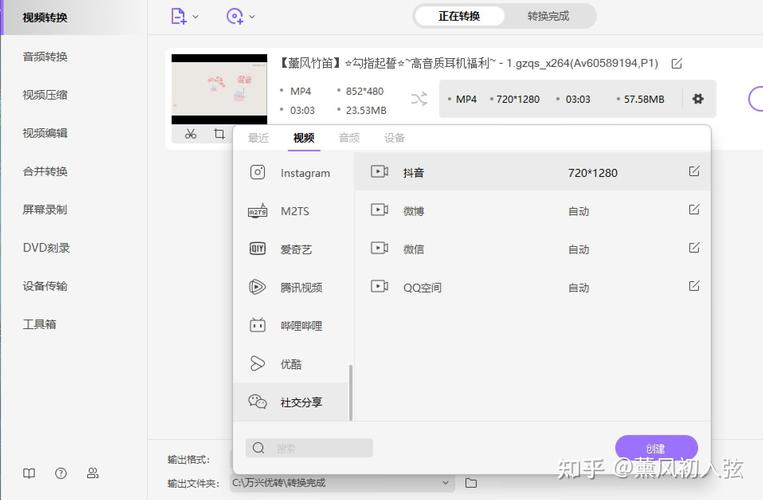Open output settings gear icon

[x=698, y=99]
